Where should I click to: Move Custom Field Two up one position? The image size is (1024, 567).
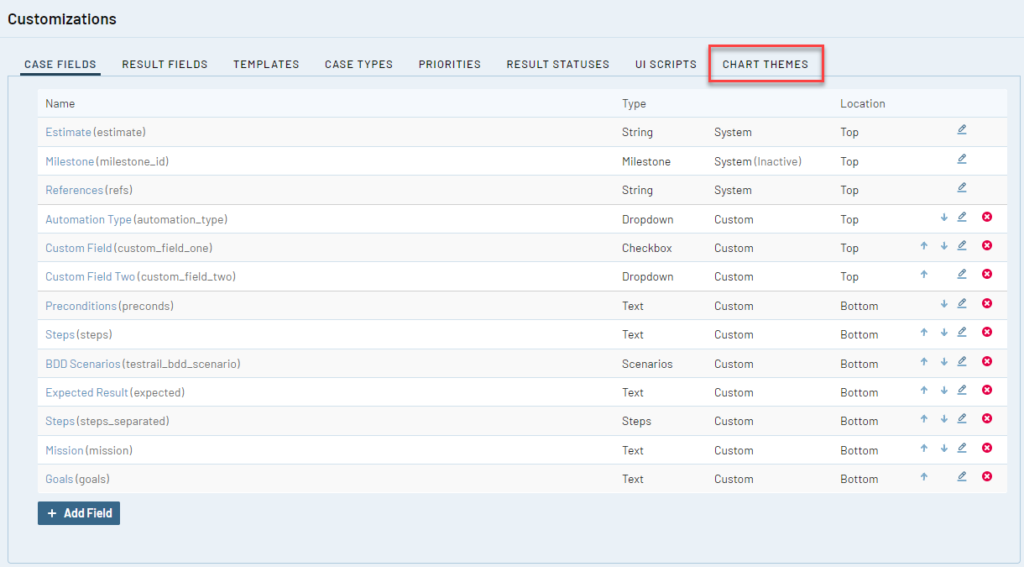click(x=924, y=274)
